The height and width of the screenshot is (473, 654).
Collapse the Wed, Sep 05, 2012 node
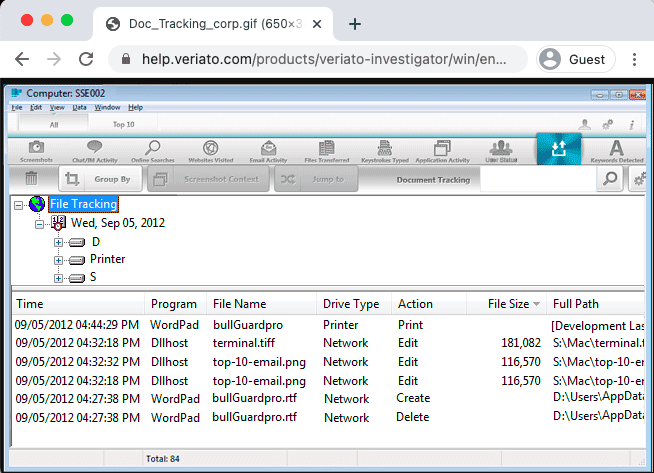click(x=39, y=224)
